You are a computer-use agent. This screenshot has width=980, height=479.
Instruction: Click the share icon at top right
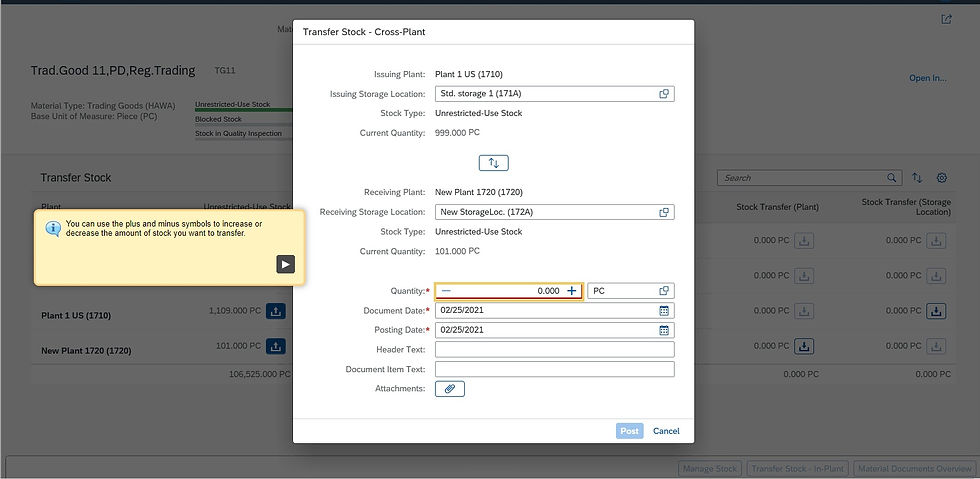(x=946, y=19)
